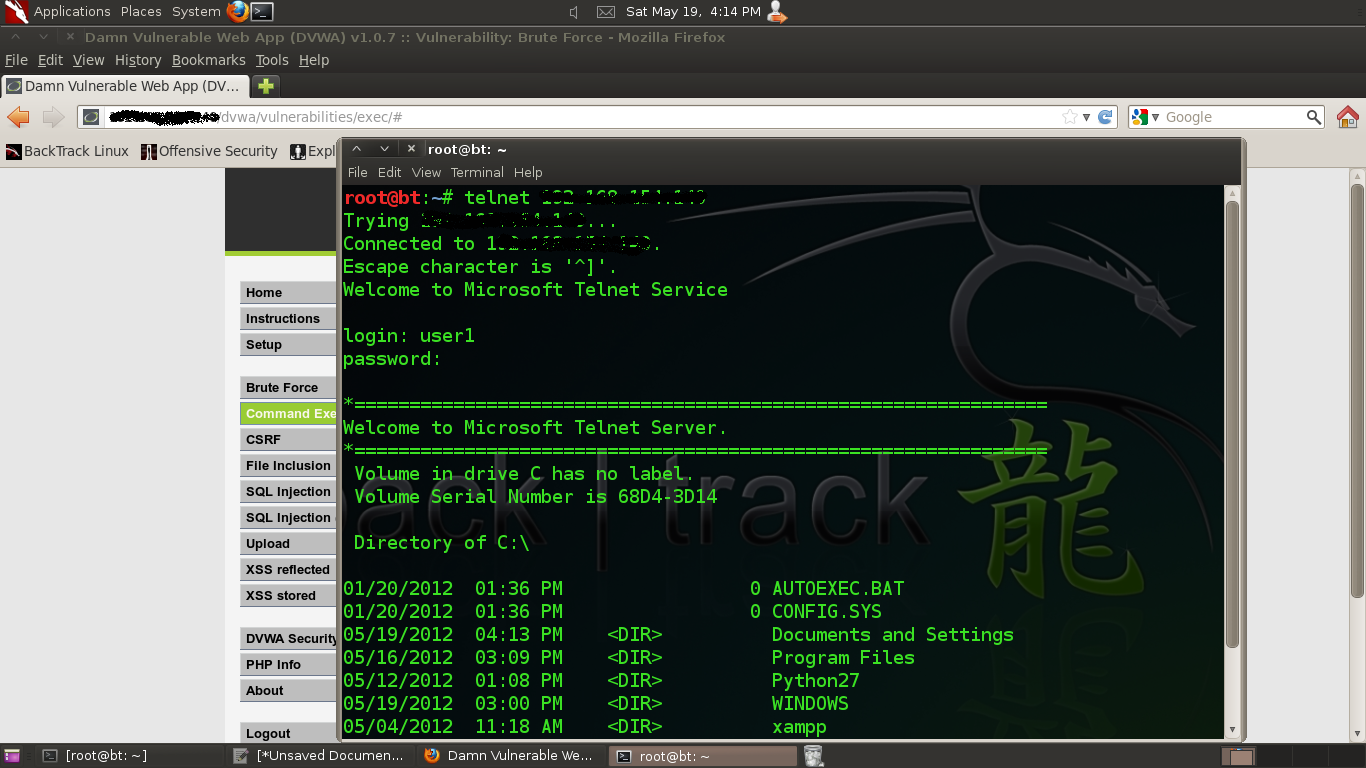
Task: Reload the page with the refresh icon
Action: [1105, 117]
